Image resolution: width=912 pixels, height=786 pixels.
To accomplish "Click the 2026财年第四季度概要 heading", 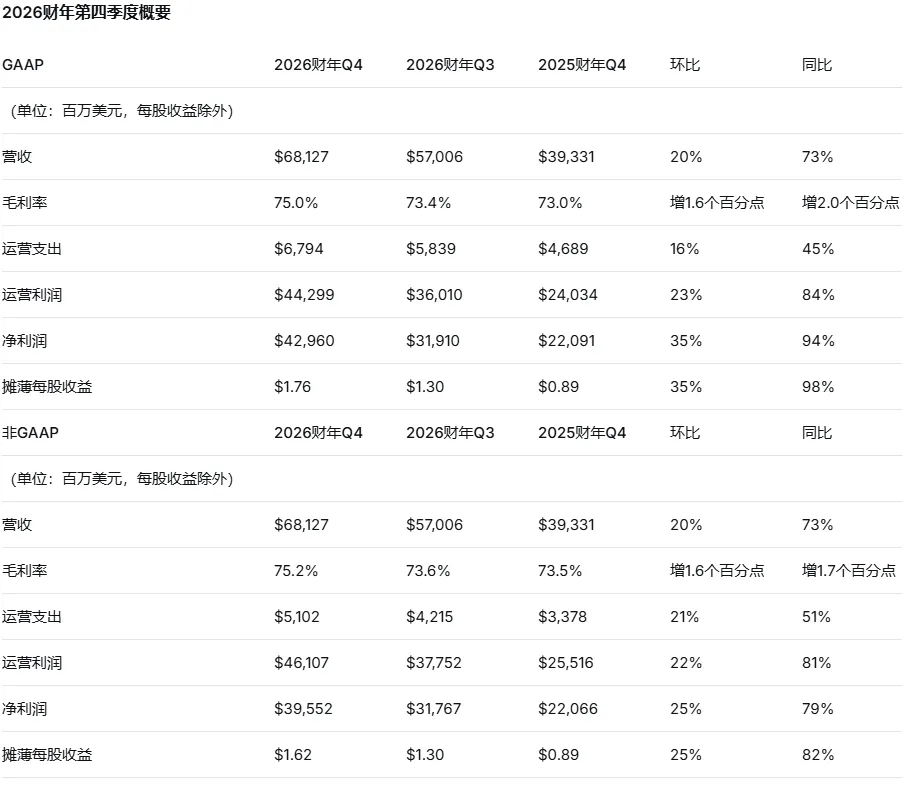I will [86, 12].
